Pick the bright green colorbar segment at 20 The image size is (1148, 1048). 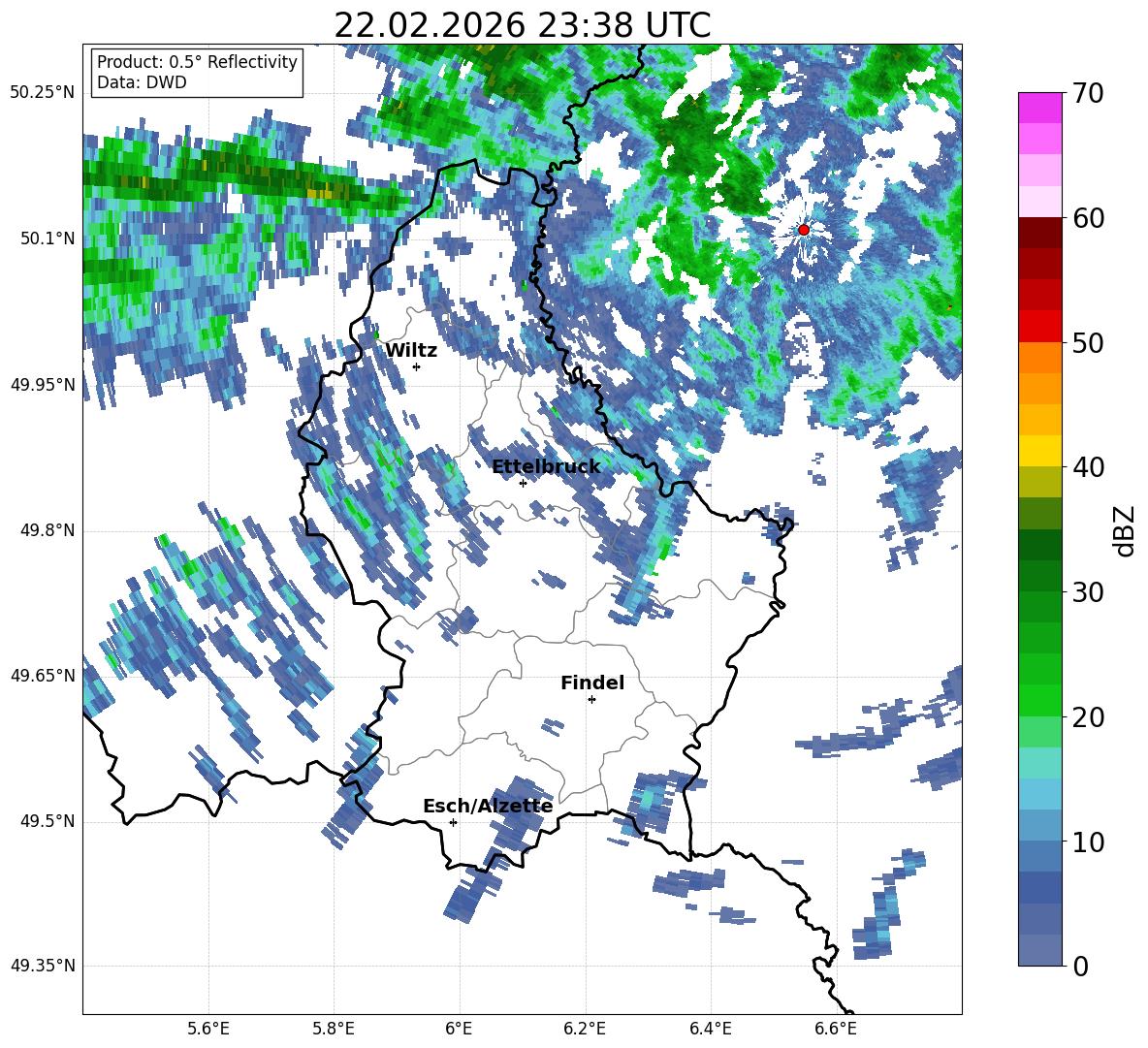(x=1039, y=700)
